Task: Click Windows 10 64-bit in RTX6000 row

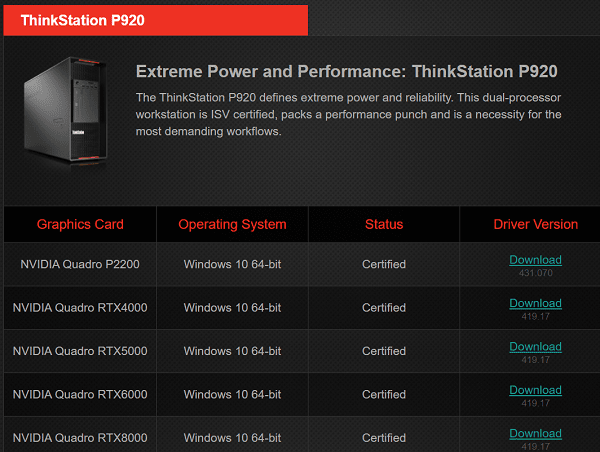Action: tap(232, 394)
